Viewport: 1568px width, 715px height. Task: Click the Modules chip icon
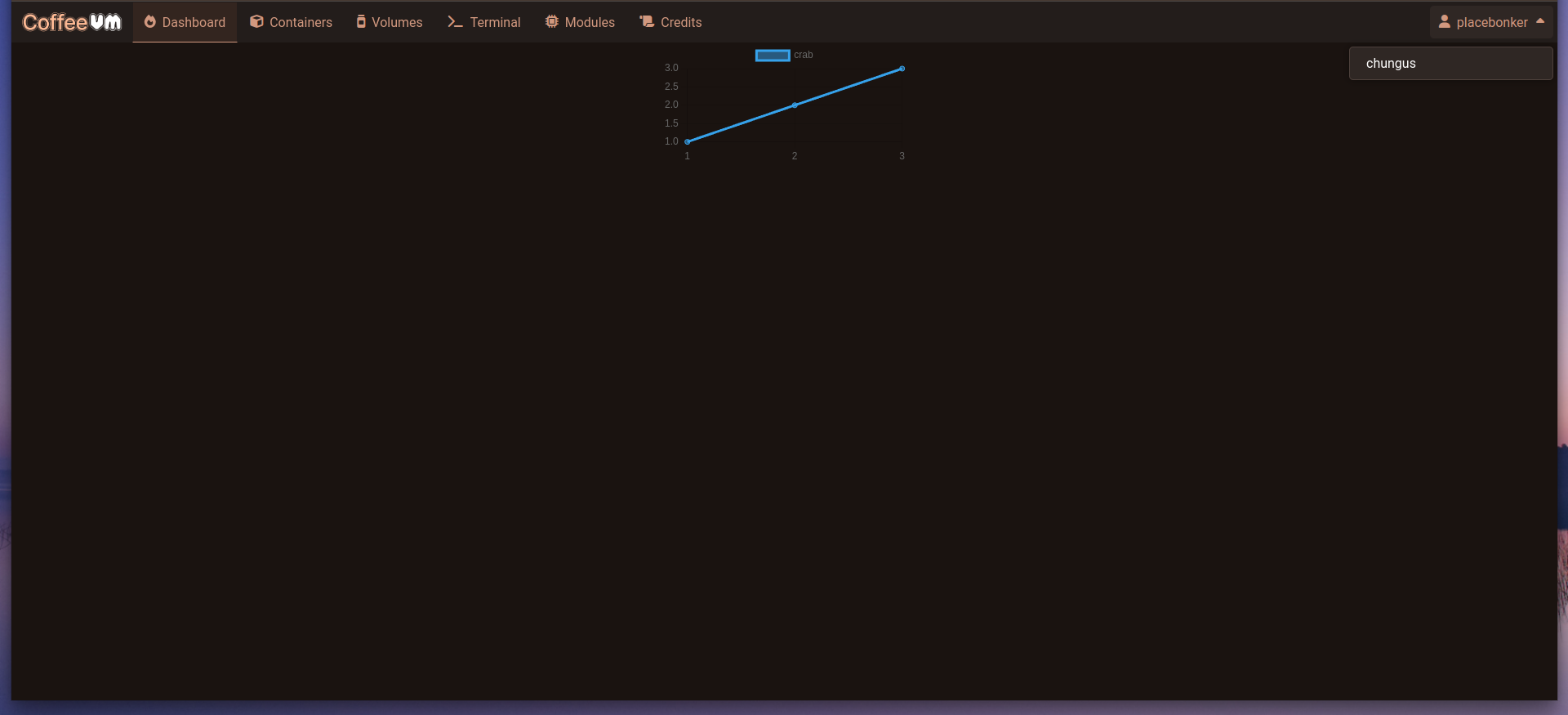pos(552,22)
